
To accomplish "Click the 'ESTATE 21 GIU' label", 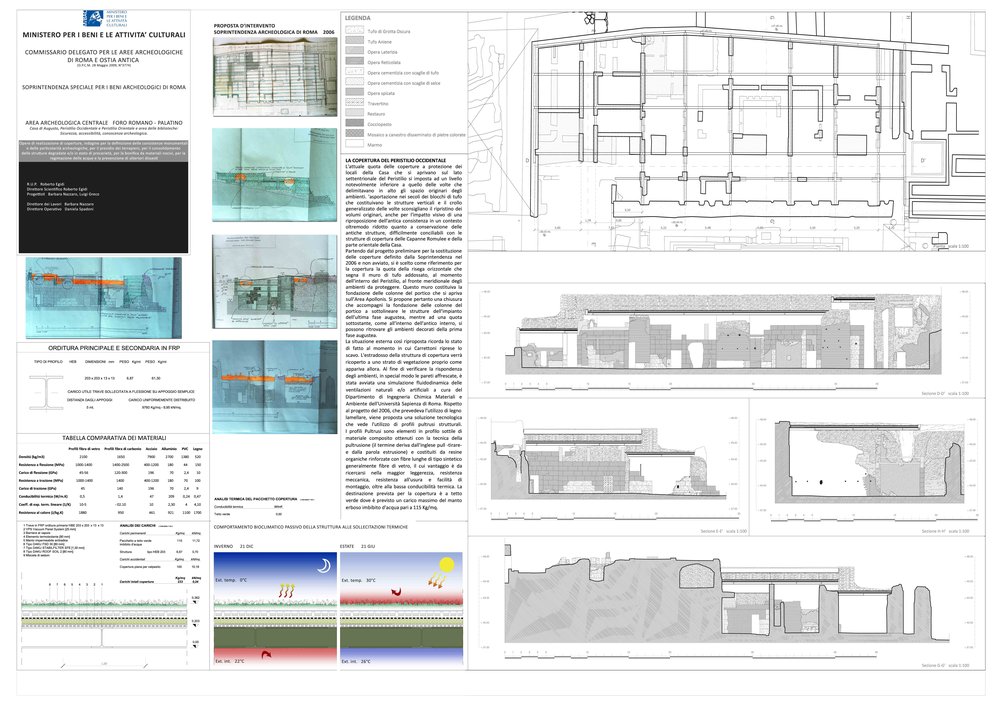I will pyautogui.click(x=357, y=547).
